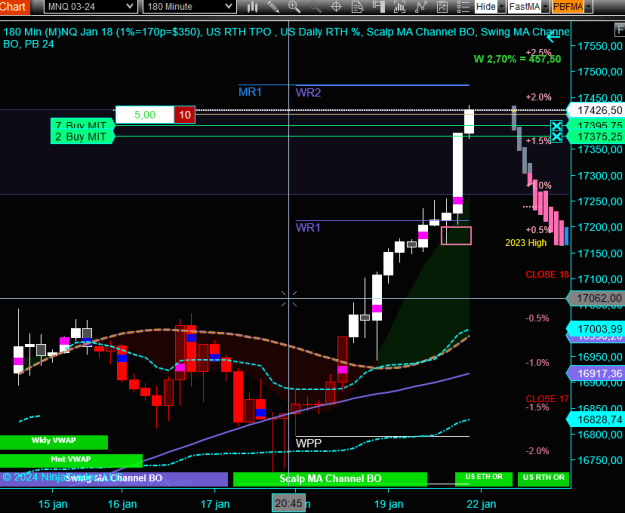Click the greyed Zoom Out magnifier
Viewport: 625px width, 513px height.
coord(315,6)
